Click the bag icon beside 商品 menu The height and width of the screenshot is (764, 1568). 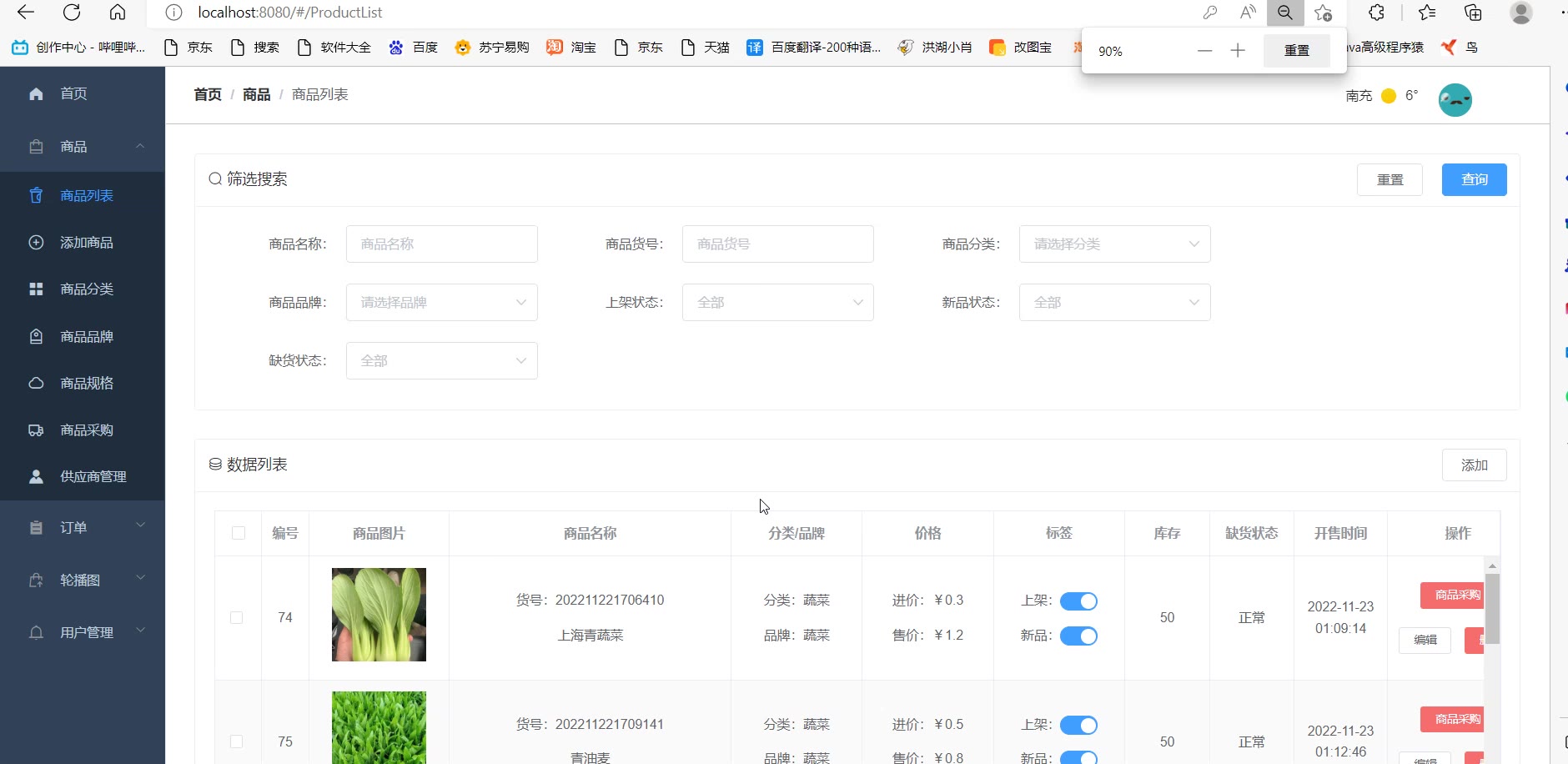tap(36, 147)
